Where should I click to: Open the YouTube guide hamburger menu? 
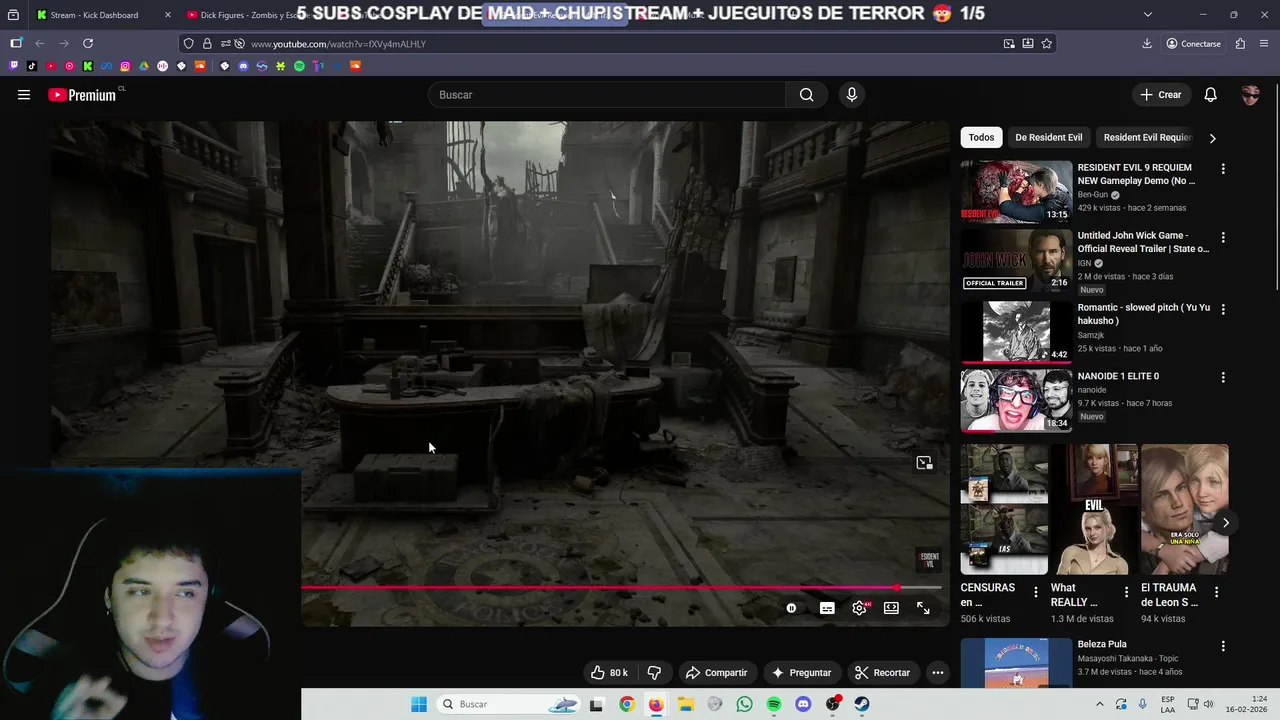tap(24, 95)
